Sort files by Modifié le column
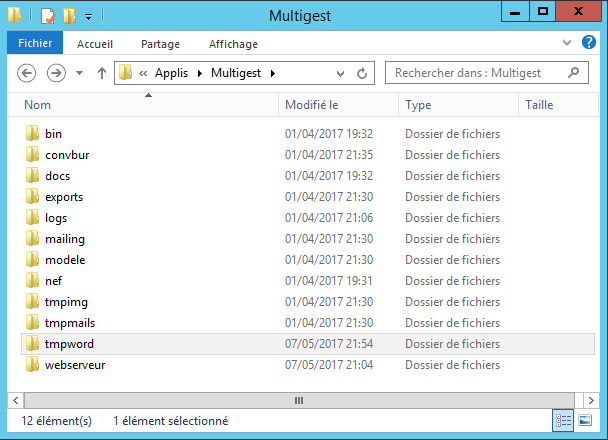 (312, 104)
